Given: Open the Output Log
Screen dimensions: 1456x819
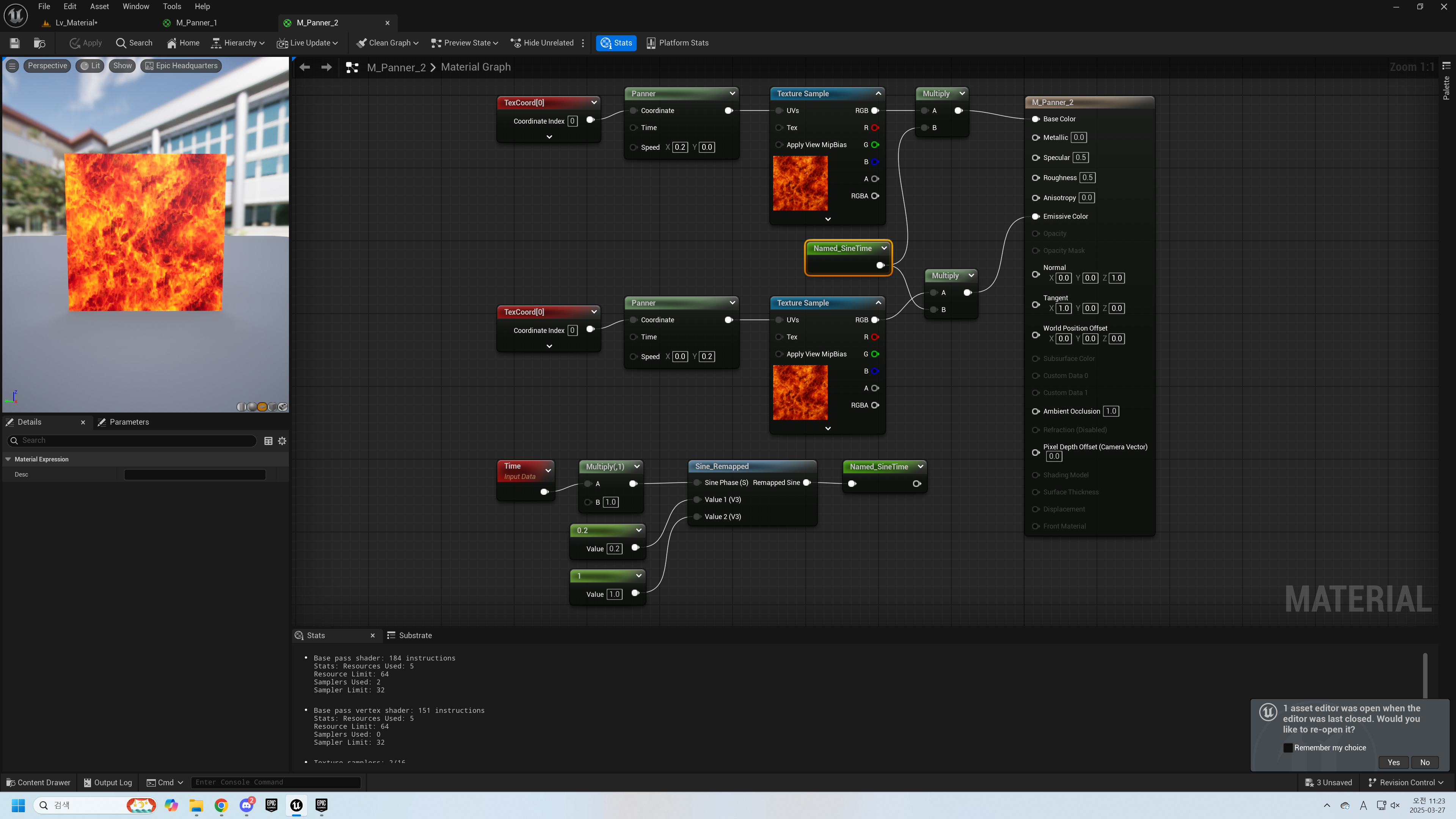Looking at the screenshot, I should coord(108,782).
